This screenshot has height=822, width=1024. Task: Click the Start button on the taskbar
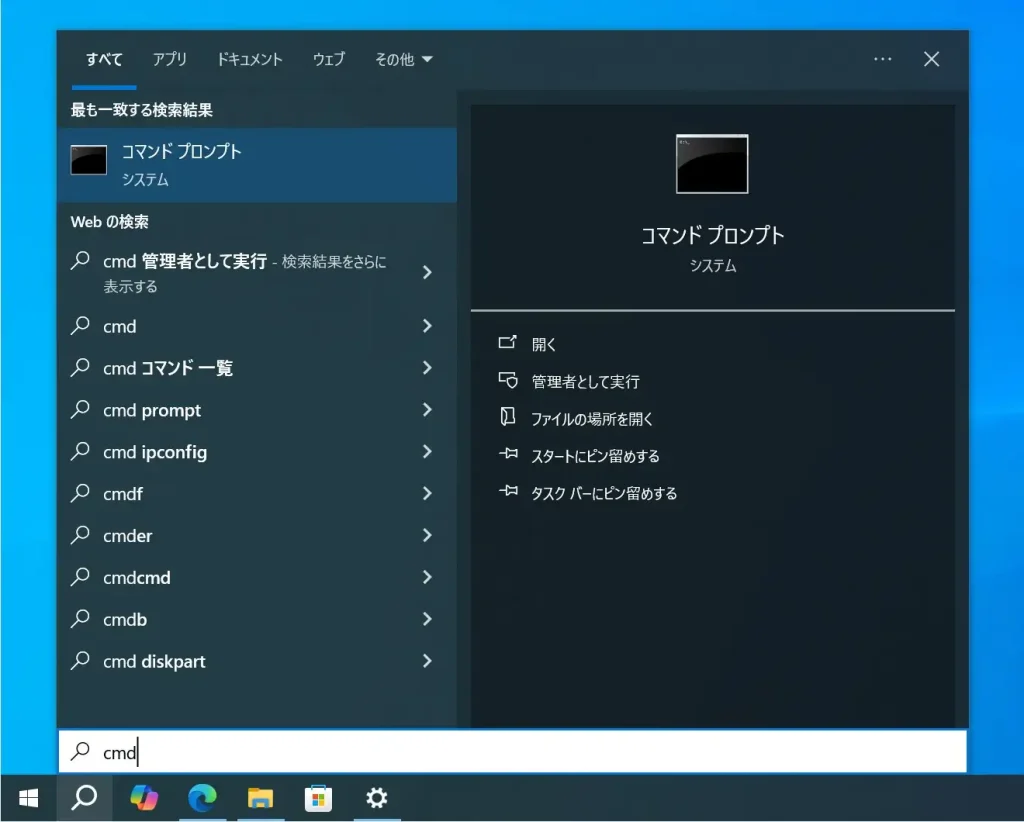[27, 798]
